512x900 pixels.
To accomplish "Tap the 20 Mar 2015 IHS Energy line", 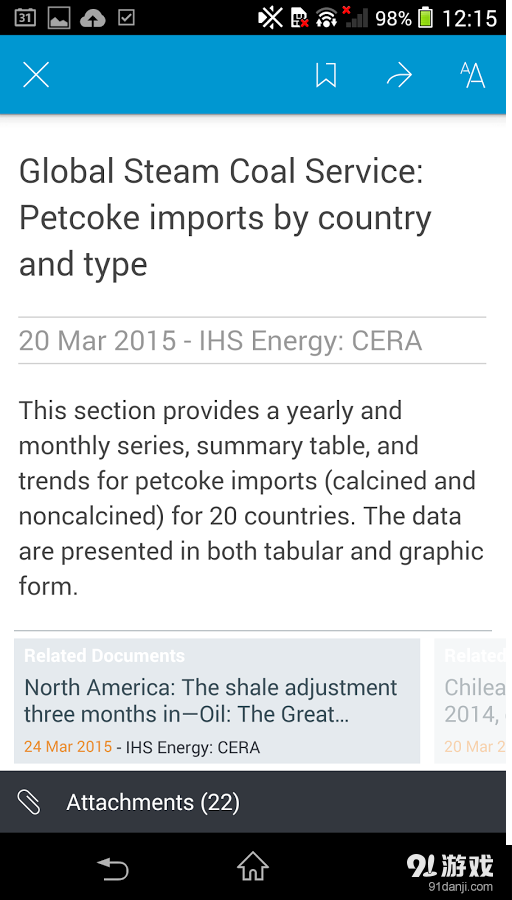I will (x=220, y=340).
